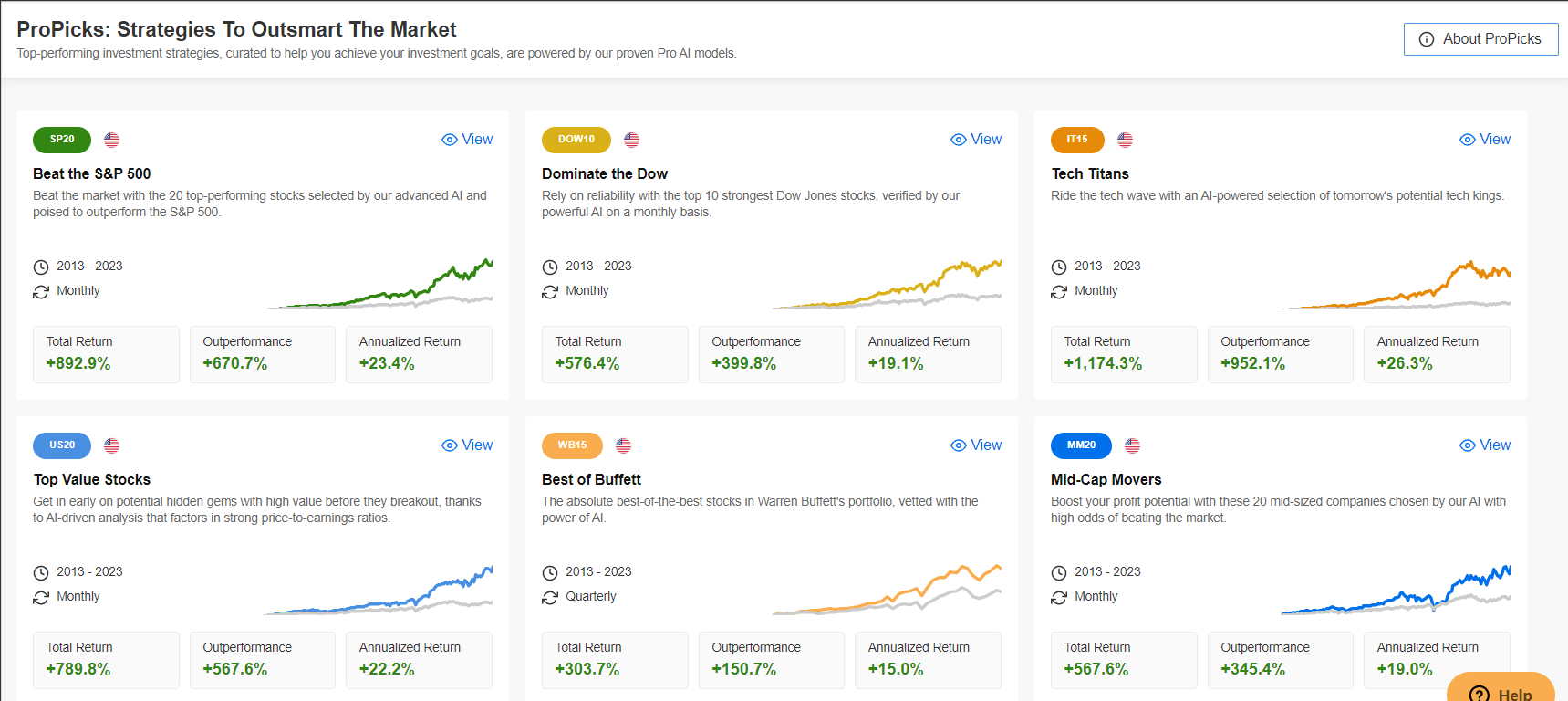This screenshot has width=1568, height=701.
Task: Open the Mid-Cap Movers performance chart
Action: 1396,590
